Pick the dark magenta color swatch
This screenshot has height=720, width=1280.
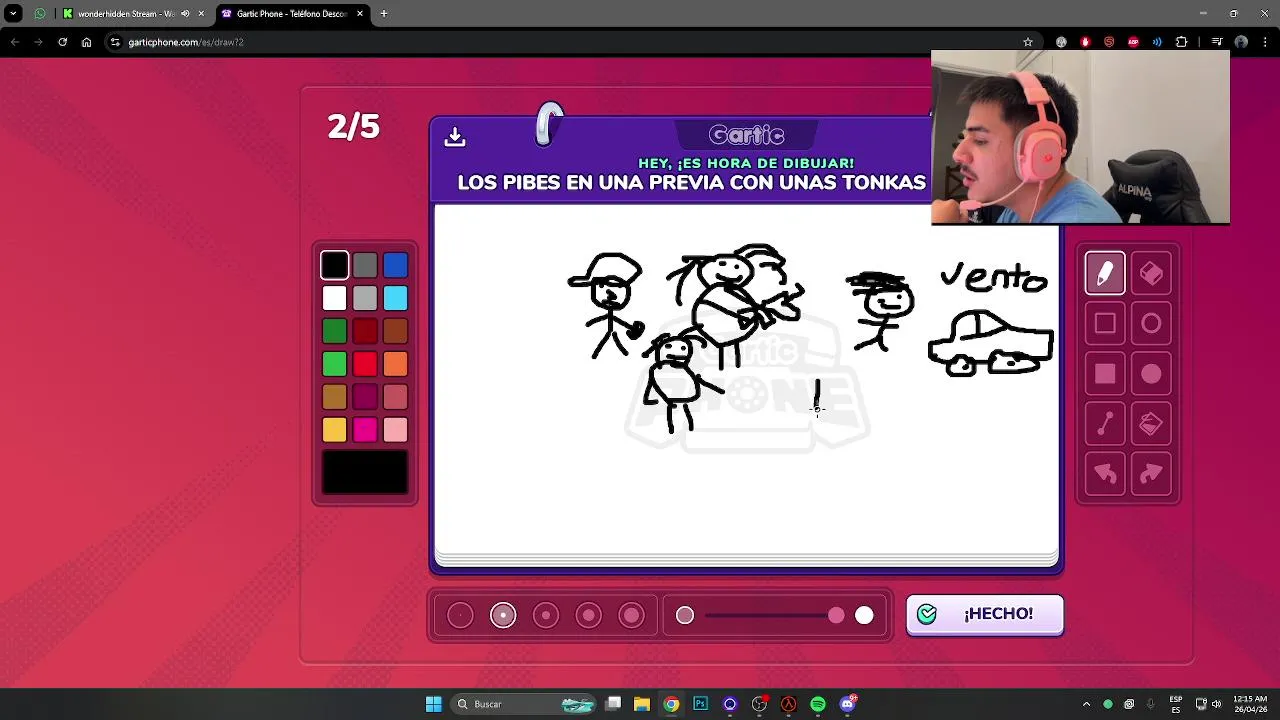pyautogui.click(x=365, y=397)
